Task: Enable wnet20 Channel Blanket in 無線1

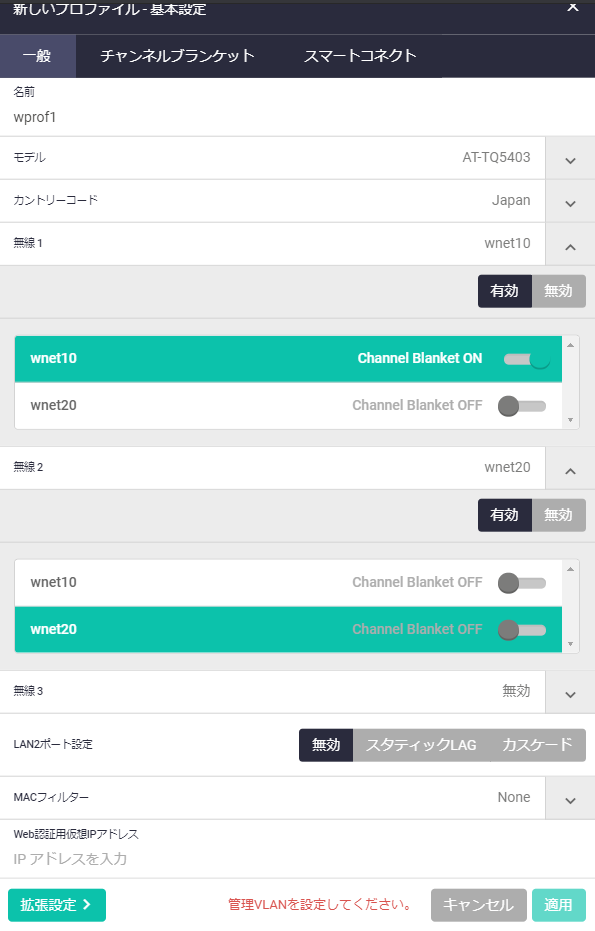Action: pos(522,406)
